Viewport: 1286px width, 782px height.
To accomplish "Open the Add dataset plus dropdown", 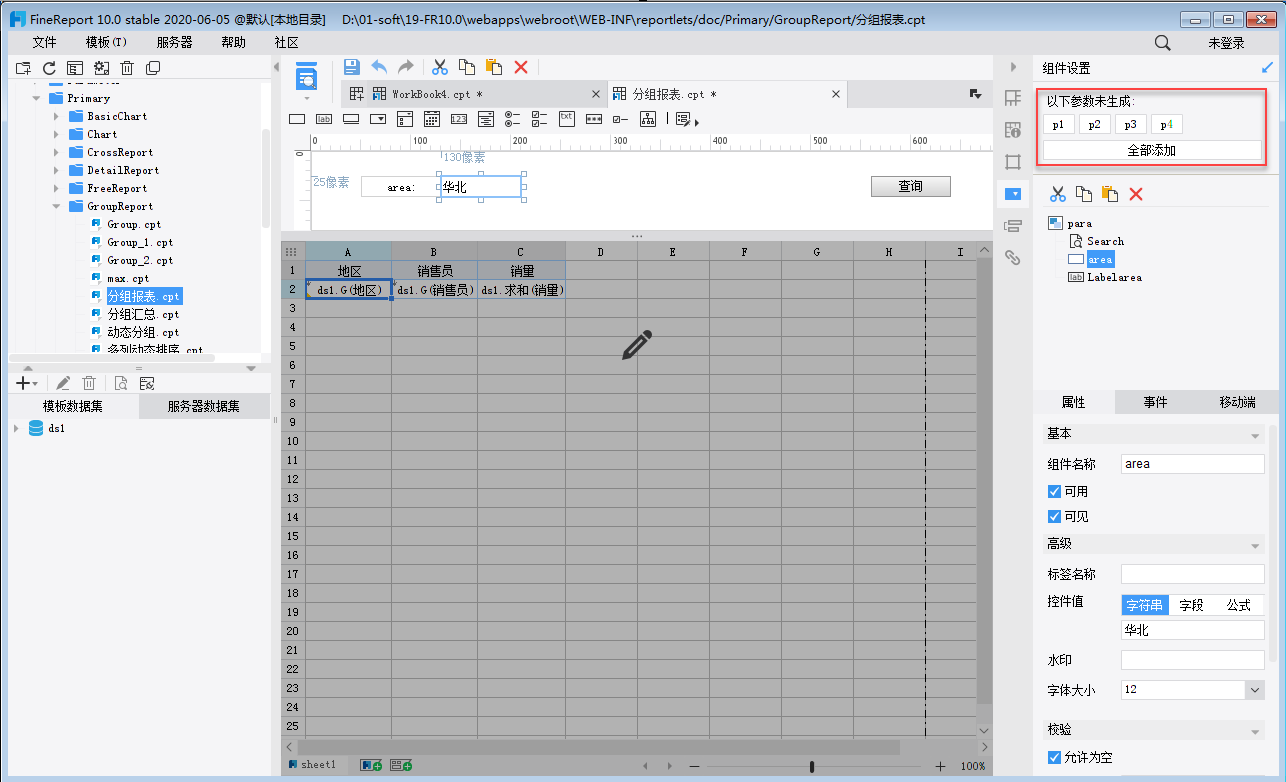I will pyautogui.click(x=27, y=383).
